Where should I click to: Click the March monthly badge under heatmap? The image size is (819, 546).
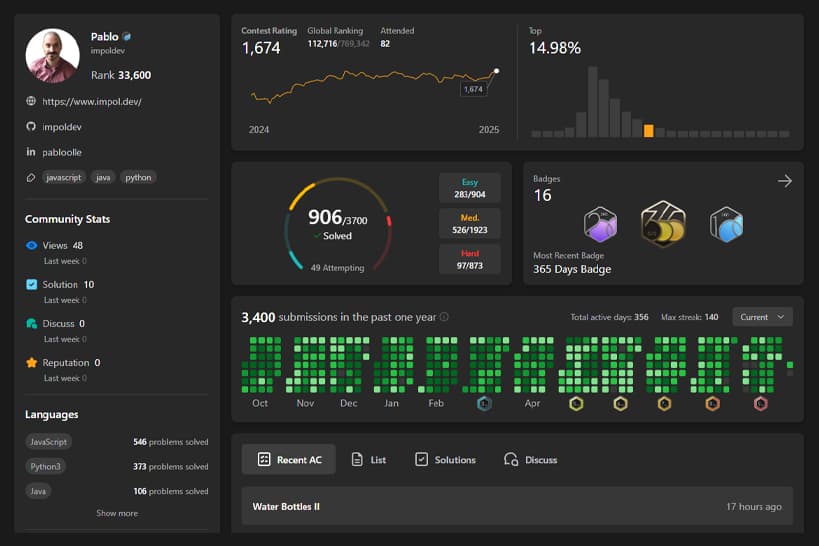coord(484,404)
